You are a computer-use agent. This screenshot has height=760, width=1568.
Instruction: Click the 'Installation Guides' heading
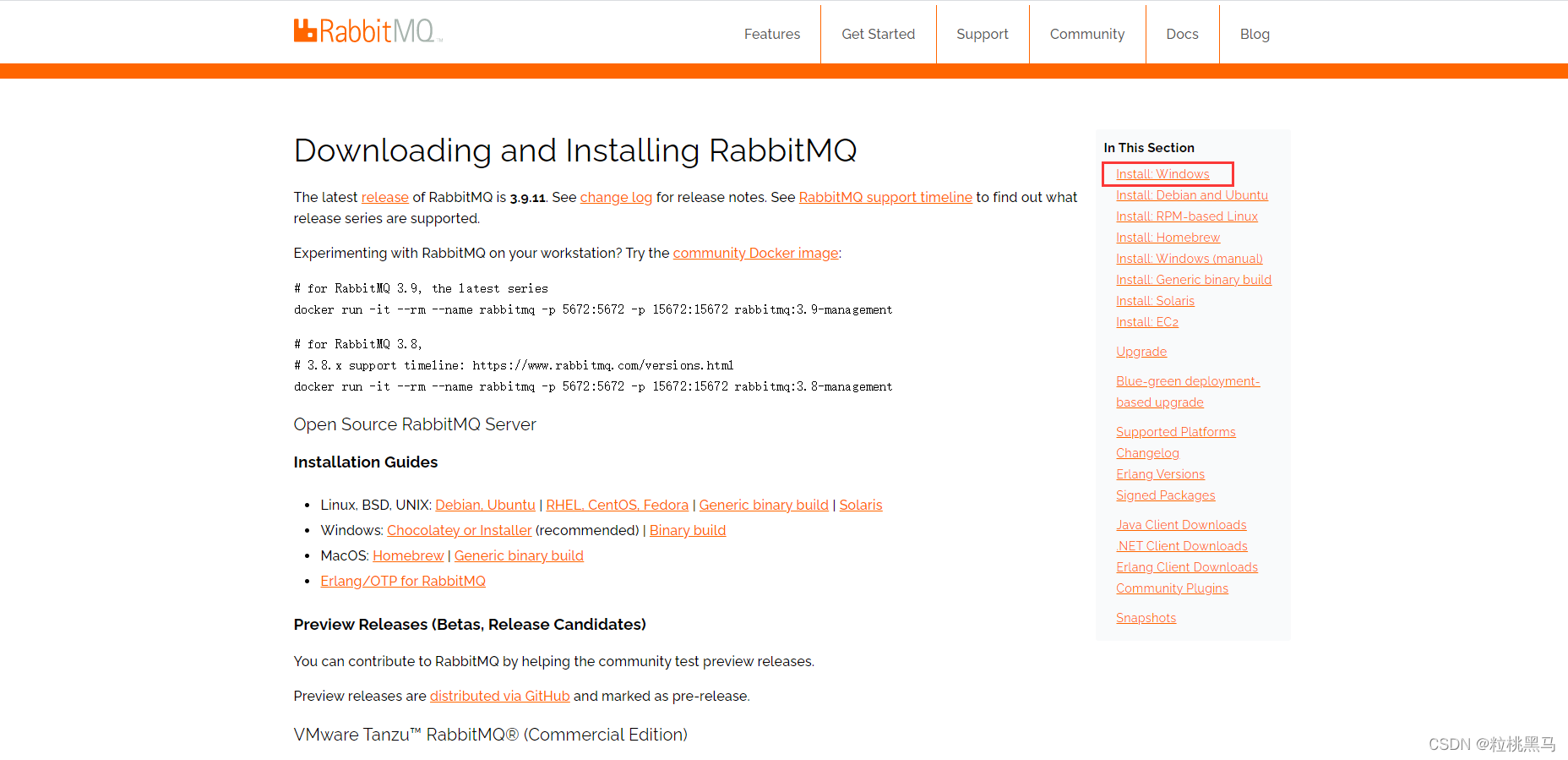(x=365, y=462)
